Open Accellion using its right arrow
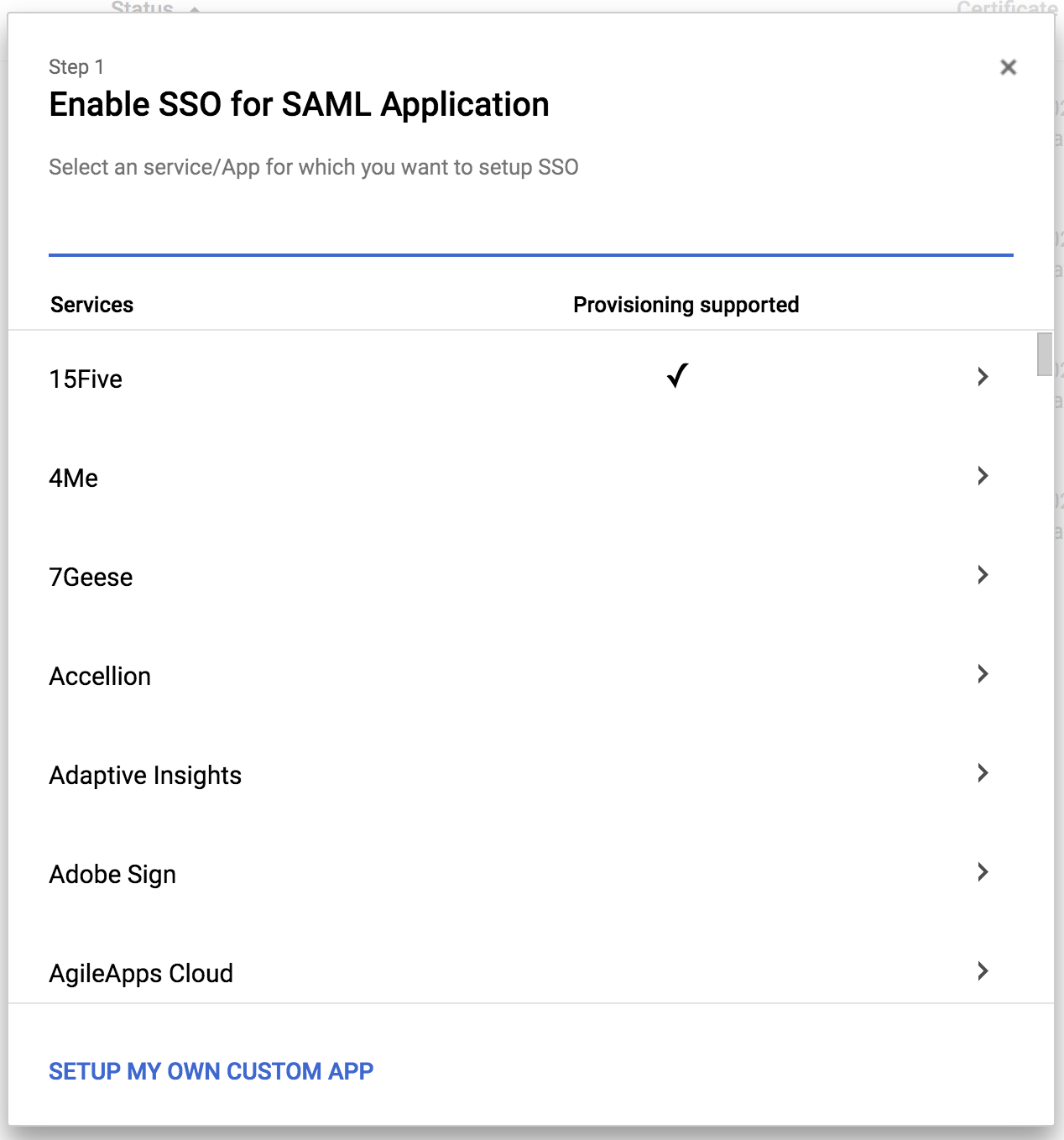Viewport: 1064px width, 1140px height. 983,674
